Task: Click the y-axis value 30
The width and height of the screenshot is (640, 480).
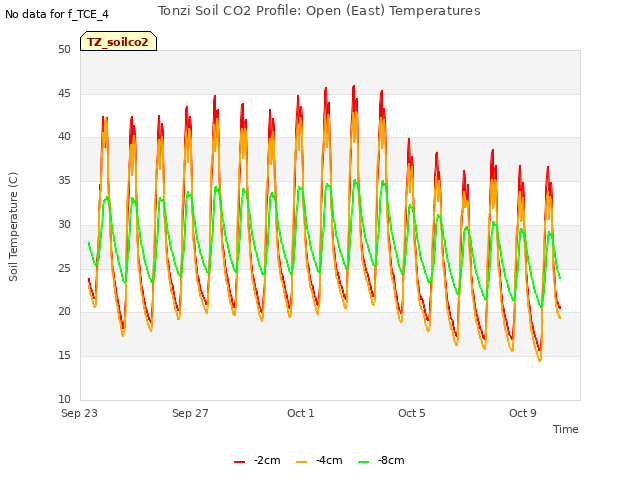Action: click(64, 225)
